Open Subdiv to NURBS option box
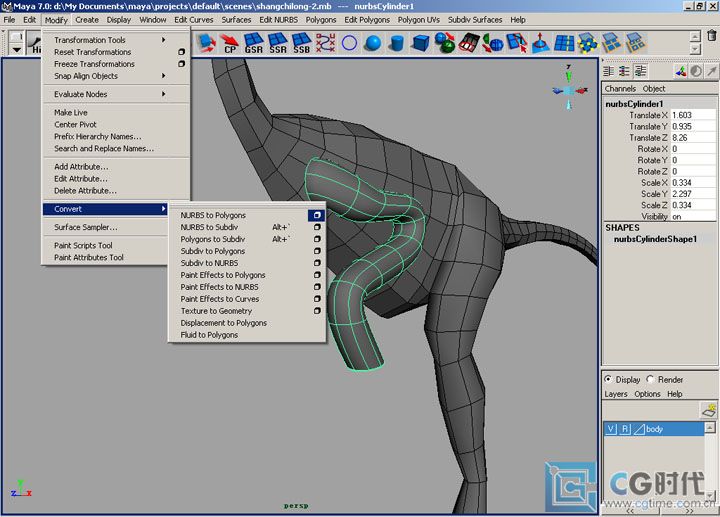Viewport: 720px width, 517px height. coord(317,263)
